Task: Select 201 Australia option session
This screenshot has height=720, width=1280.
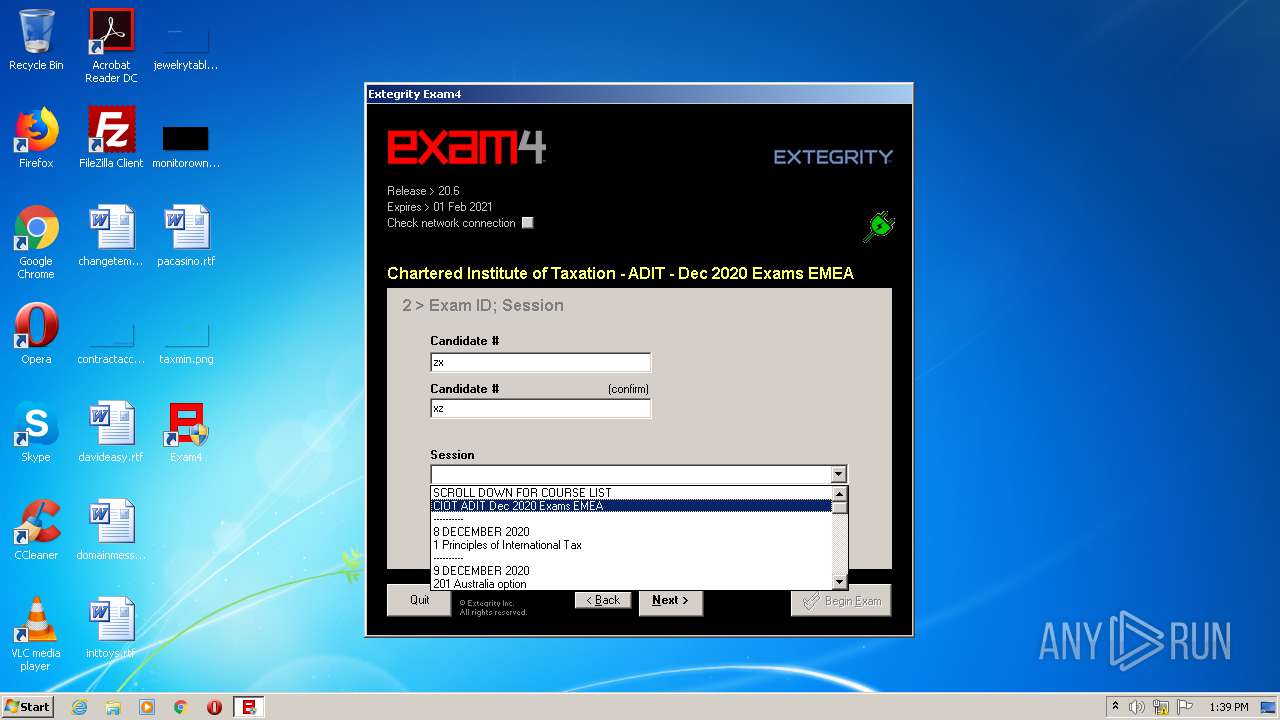Action: 631,584
